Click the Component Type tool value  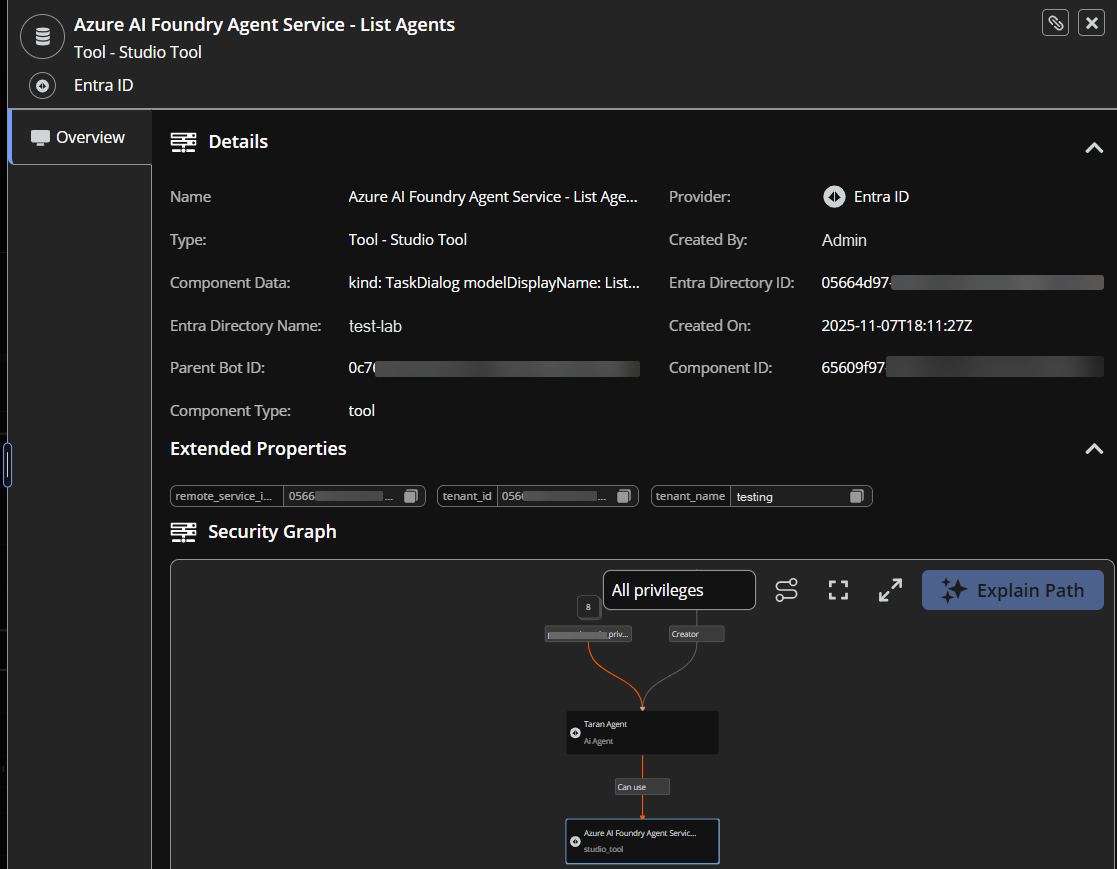click(x=361, y=411)
